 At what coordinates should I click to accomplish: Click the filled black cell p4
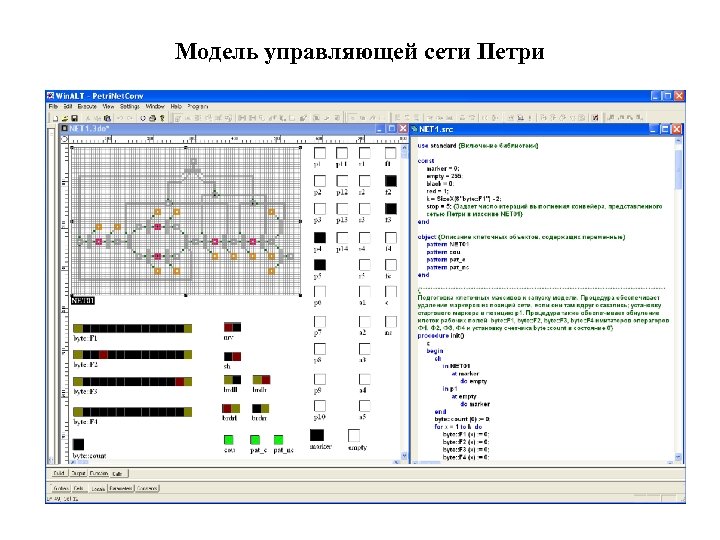click(x=320, y=237)
